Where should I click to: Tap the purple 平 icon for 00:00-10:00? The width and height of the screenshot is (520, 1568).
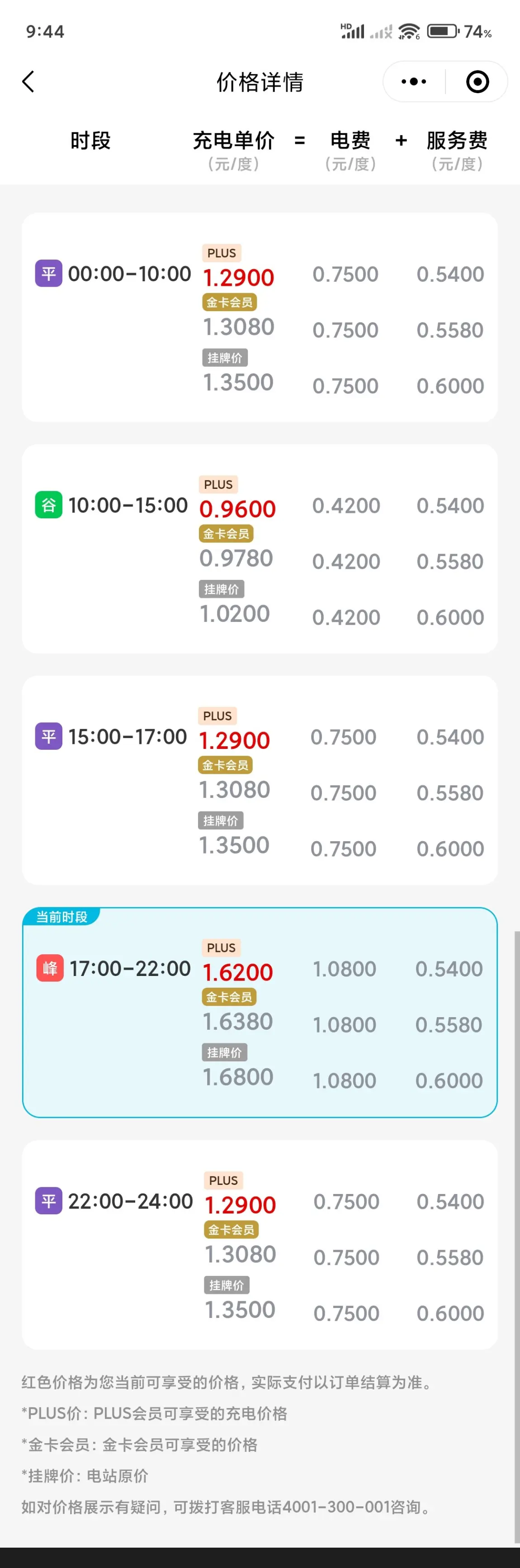point(49,273)
